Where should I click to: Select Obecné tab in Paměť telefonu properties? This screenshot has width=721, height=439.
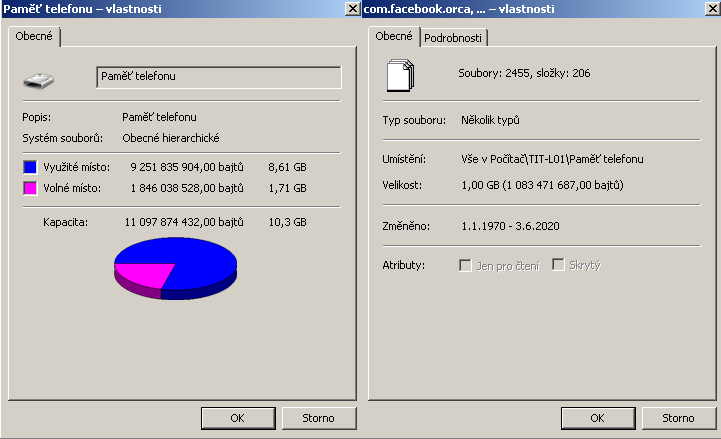coord(34,36)
